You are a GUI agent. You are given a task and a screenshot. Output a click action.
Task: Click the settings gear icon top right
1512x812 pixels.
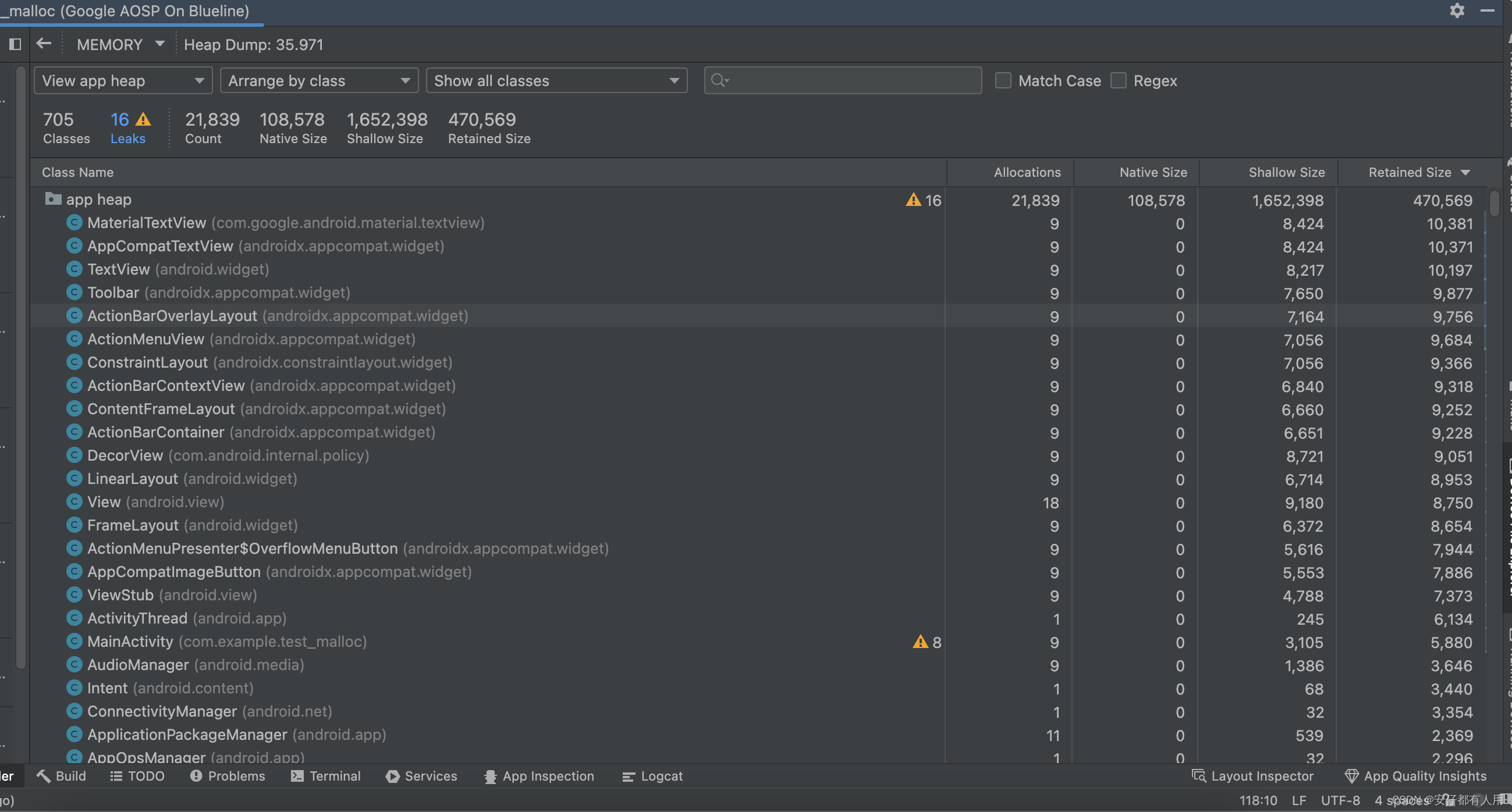pyautogui.click(x=1456, y=11)
